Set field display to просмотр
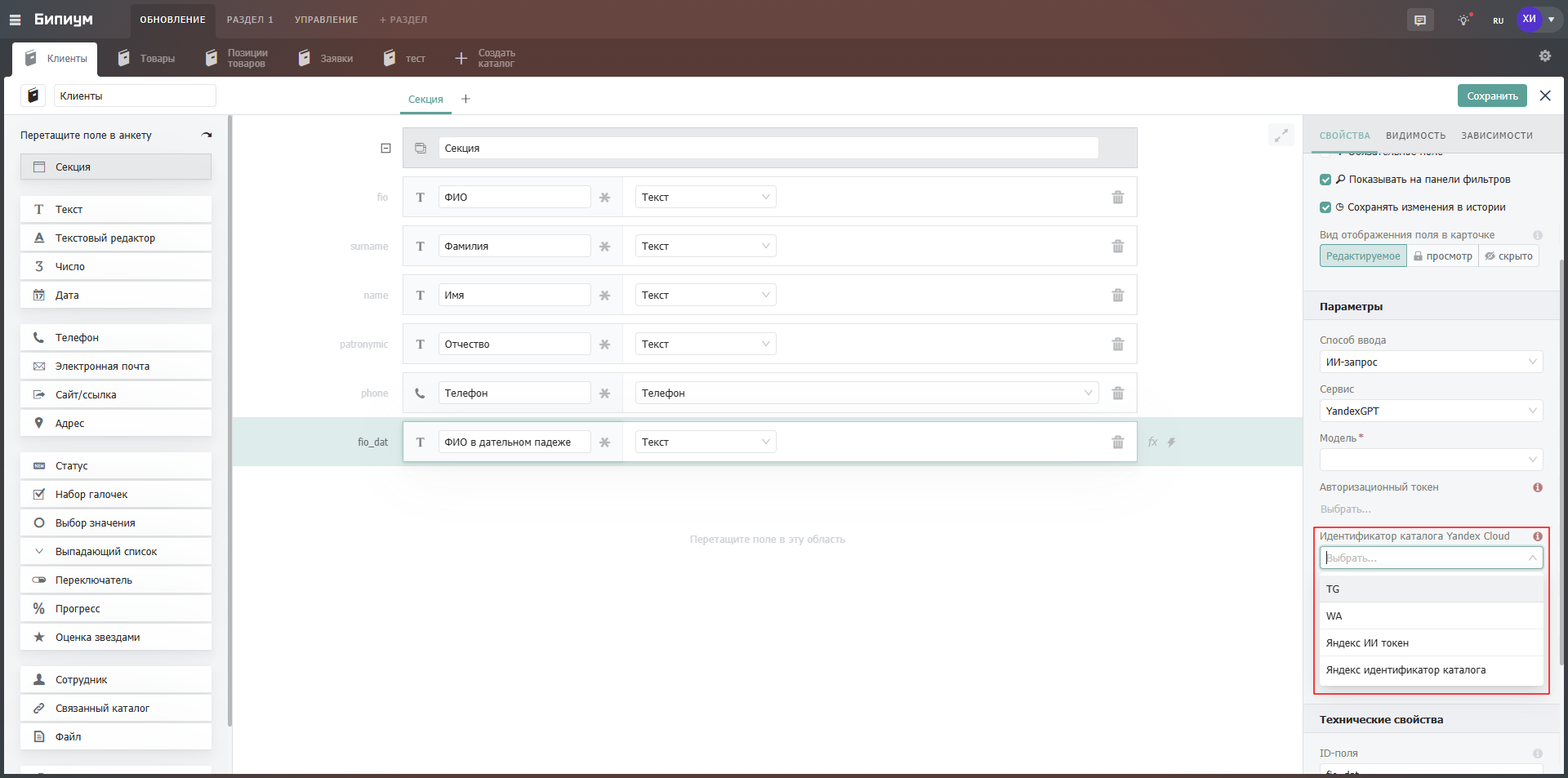 tap(1442, 256)
